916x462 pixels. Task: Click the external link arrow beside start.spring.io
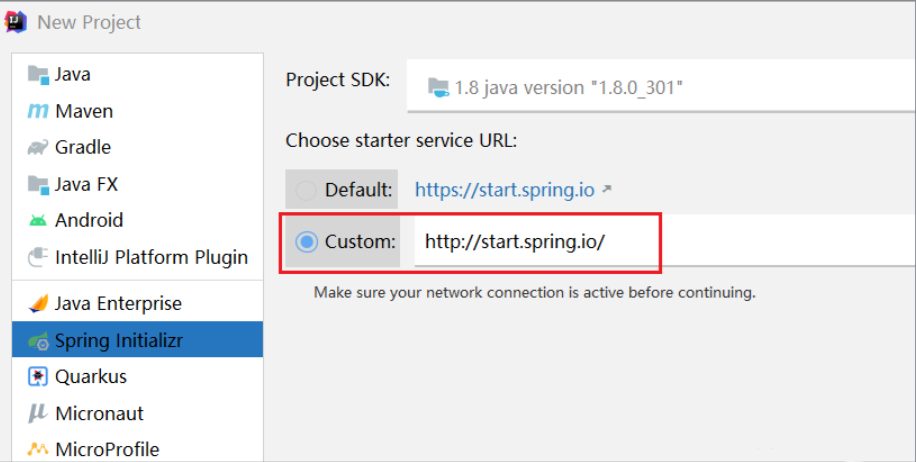pos(607,189)
